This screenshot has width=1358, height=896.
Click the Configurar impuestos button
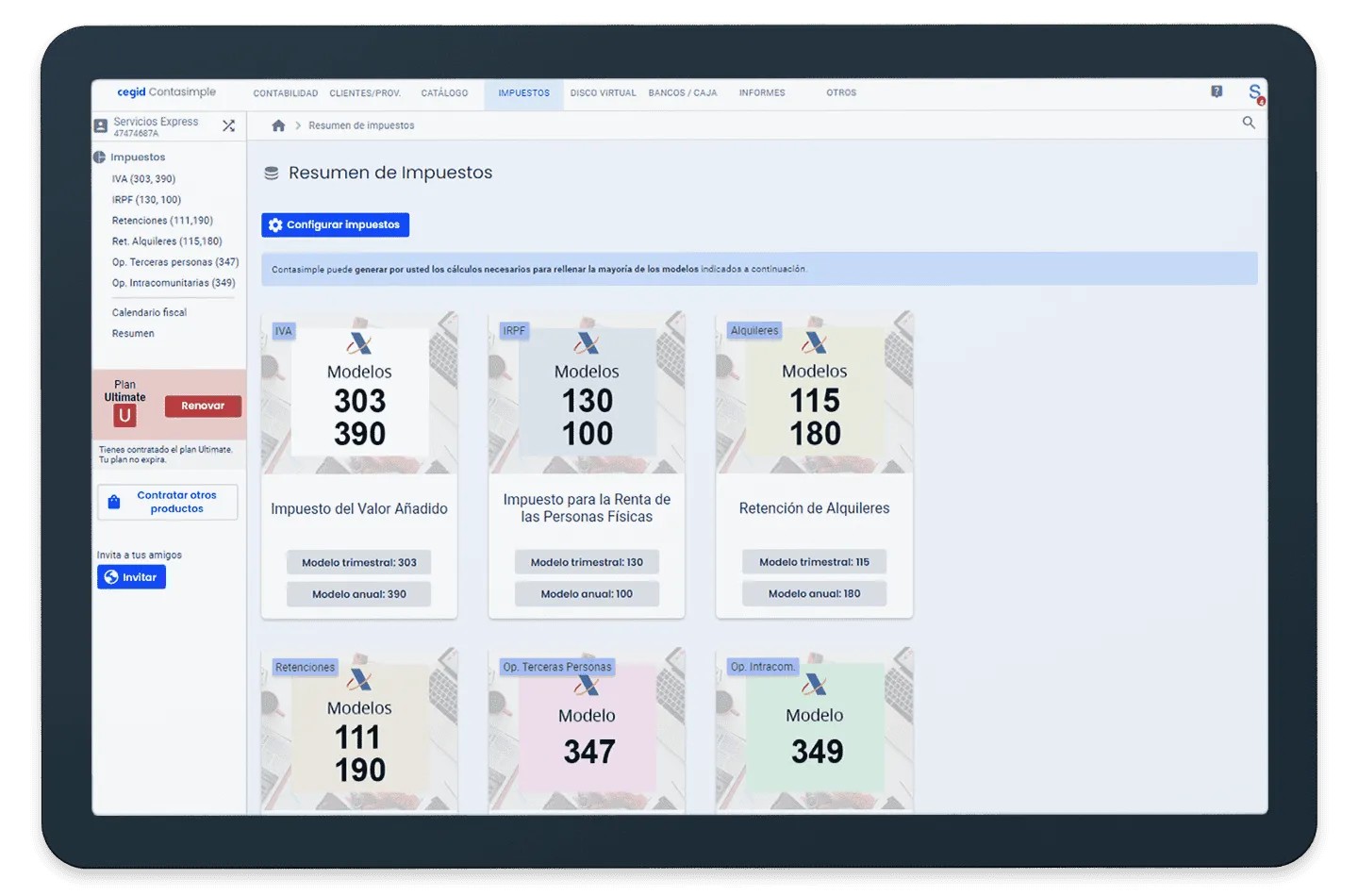tap(335, 224)
